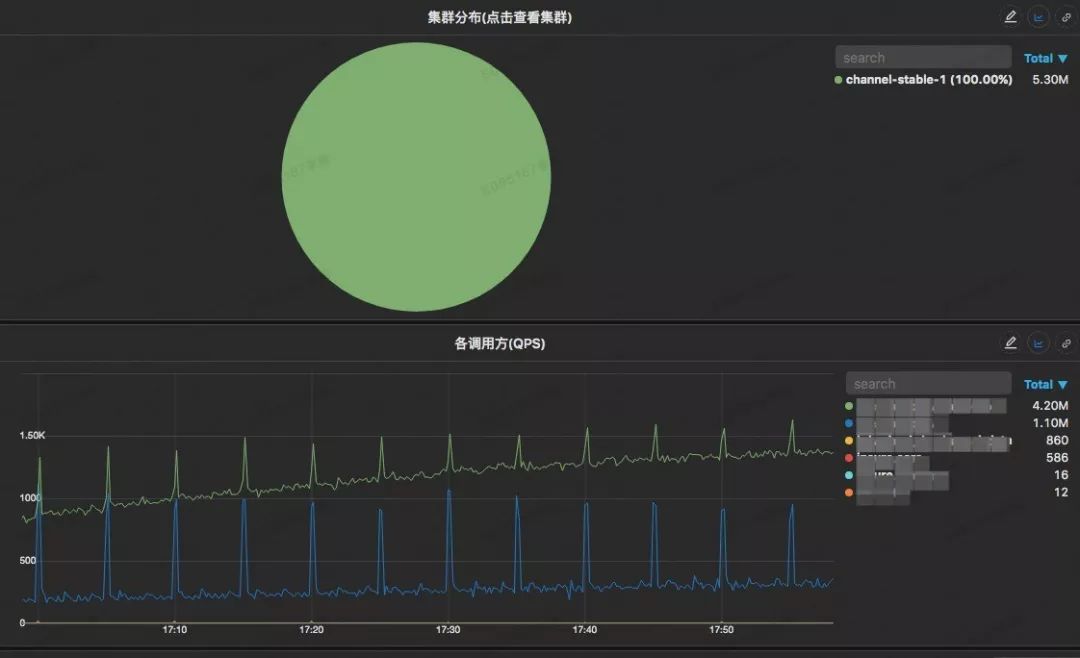Click the edit pencil icon of QPS panel
This screenshot has width=1080, height=658.
point(1010,342)
